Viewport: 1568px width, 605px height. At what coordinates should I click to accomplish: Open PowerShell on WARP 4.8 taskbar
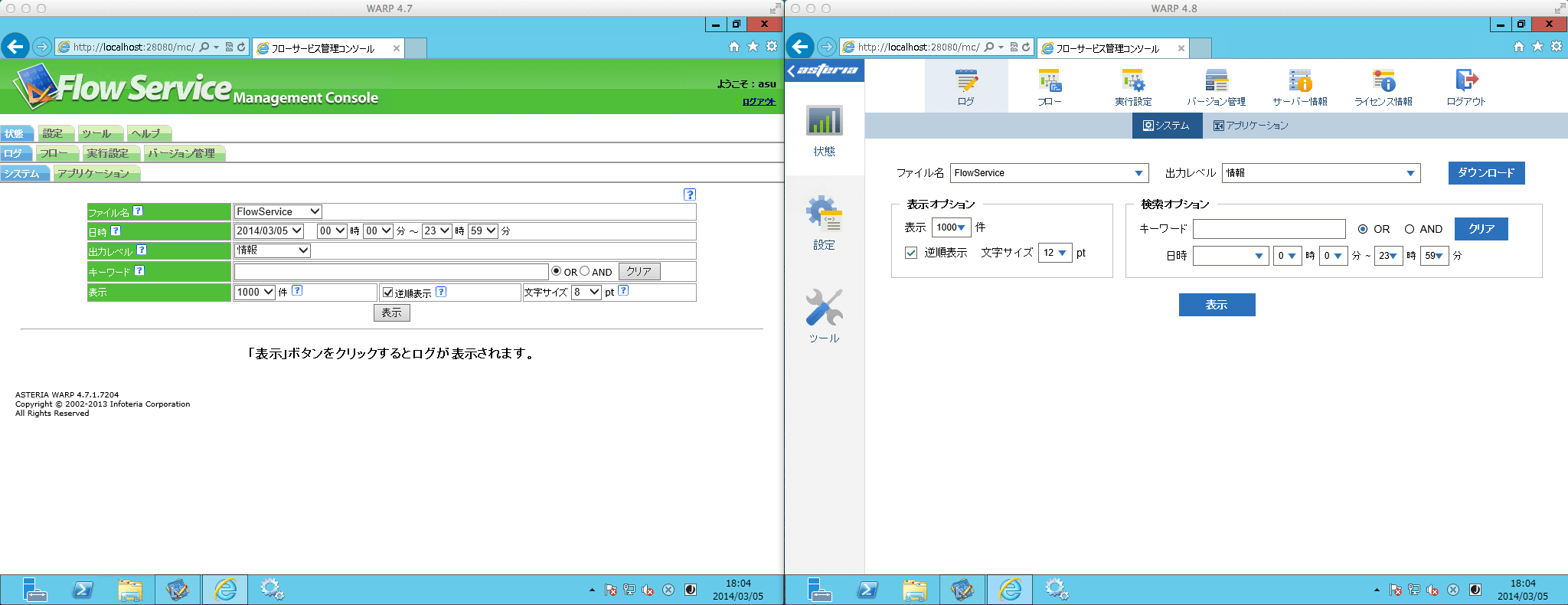pyautogui.click(x=867, y=590)
